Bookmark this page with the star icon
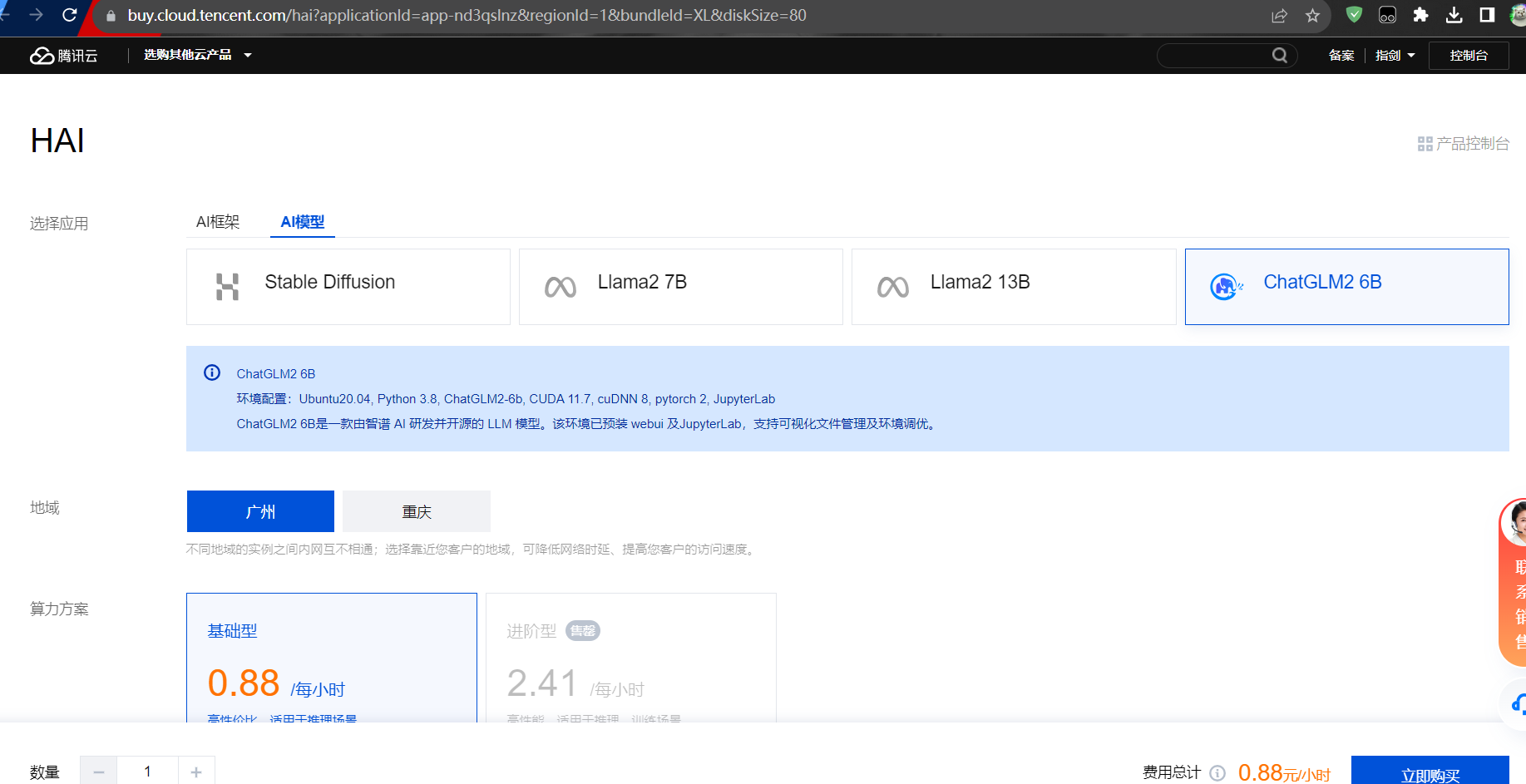Image resolution: width=1526 pixels, height=784 pixels. (x=1312, y=16)
